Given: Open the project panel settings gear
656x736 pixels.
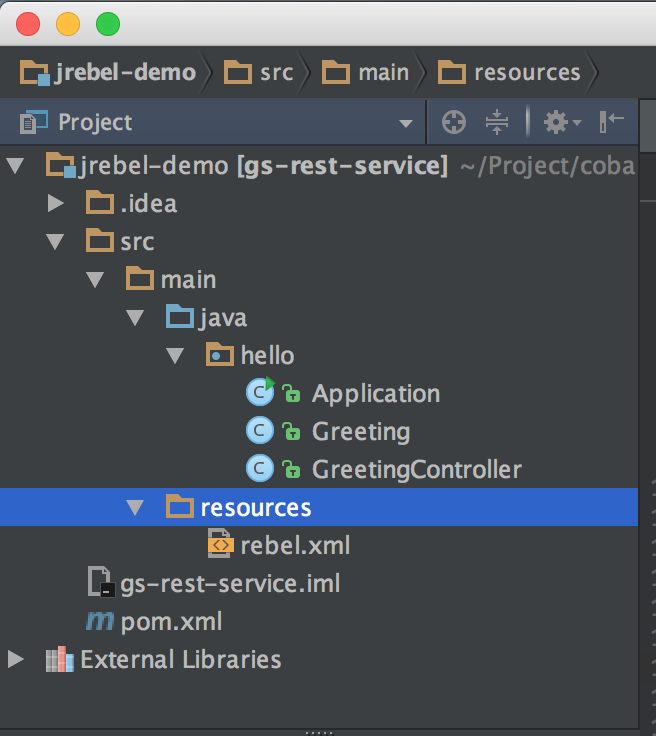Looking at the screenshot, I should click(x=557, y=123).
